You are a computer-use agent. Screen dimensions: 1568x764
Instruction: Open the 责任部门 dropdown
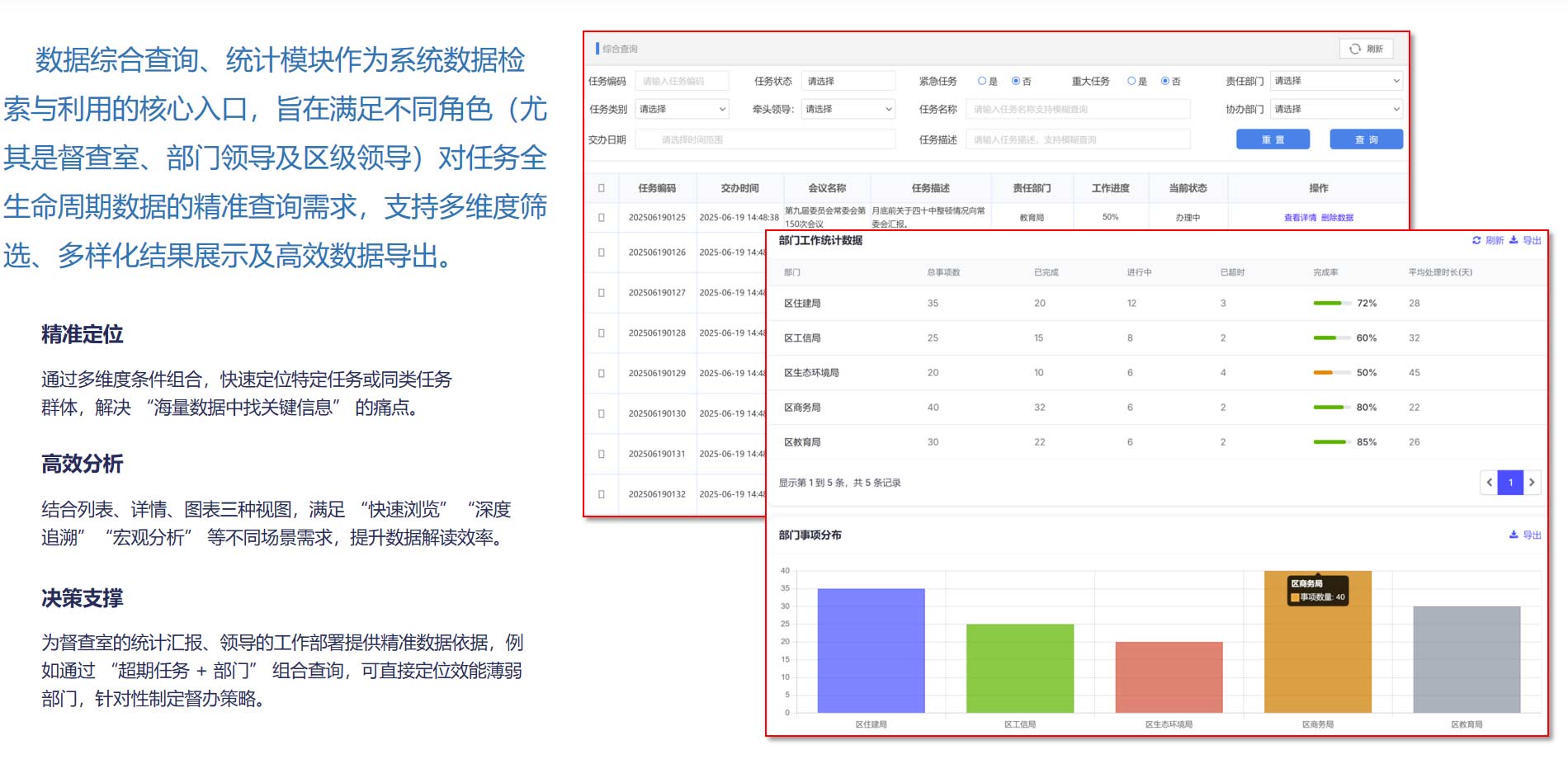(1335, 81)
